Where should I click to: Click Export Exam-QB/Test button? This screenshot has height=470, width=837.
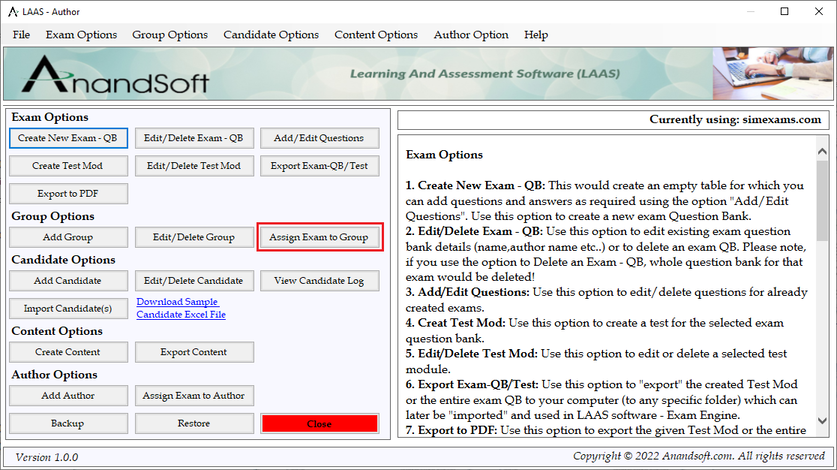[319, 166]
